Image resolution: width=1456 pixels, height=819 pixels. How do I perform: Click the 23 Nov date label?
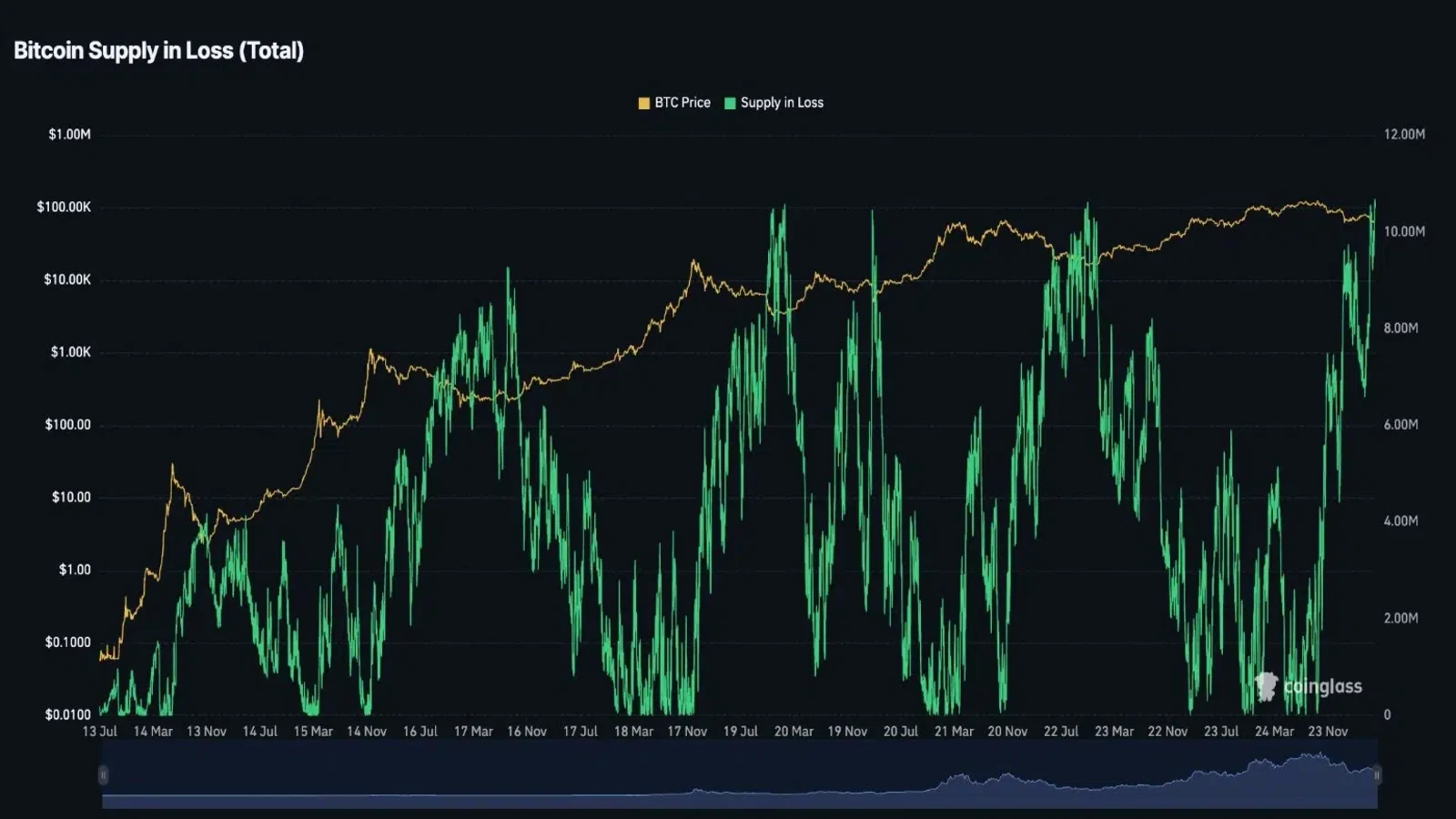(x=1328, y=732)
